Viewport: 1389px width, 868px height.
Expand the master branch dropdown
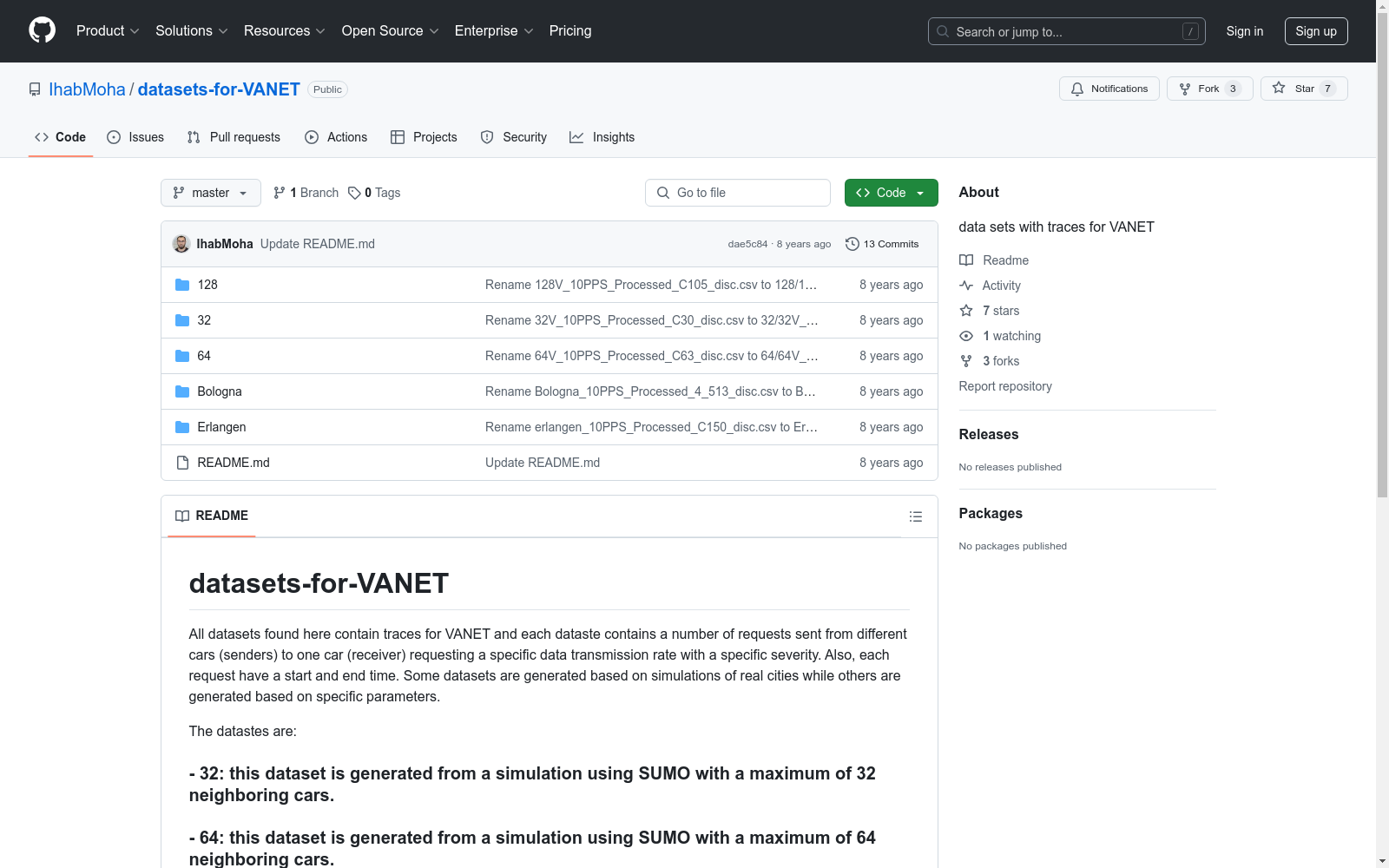tap(210, 193)
